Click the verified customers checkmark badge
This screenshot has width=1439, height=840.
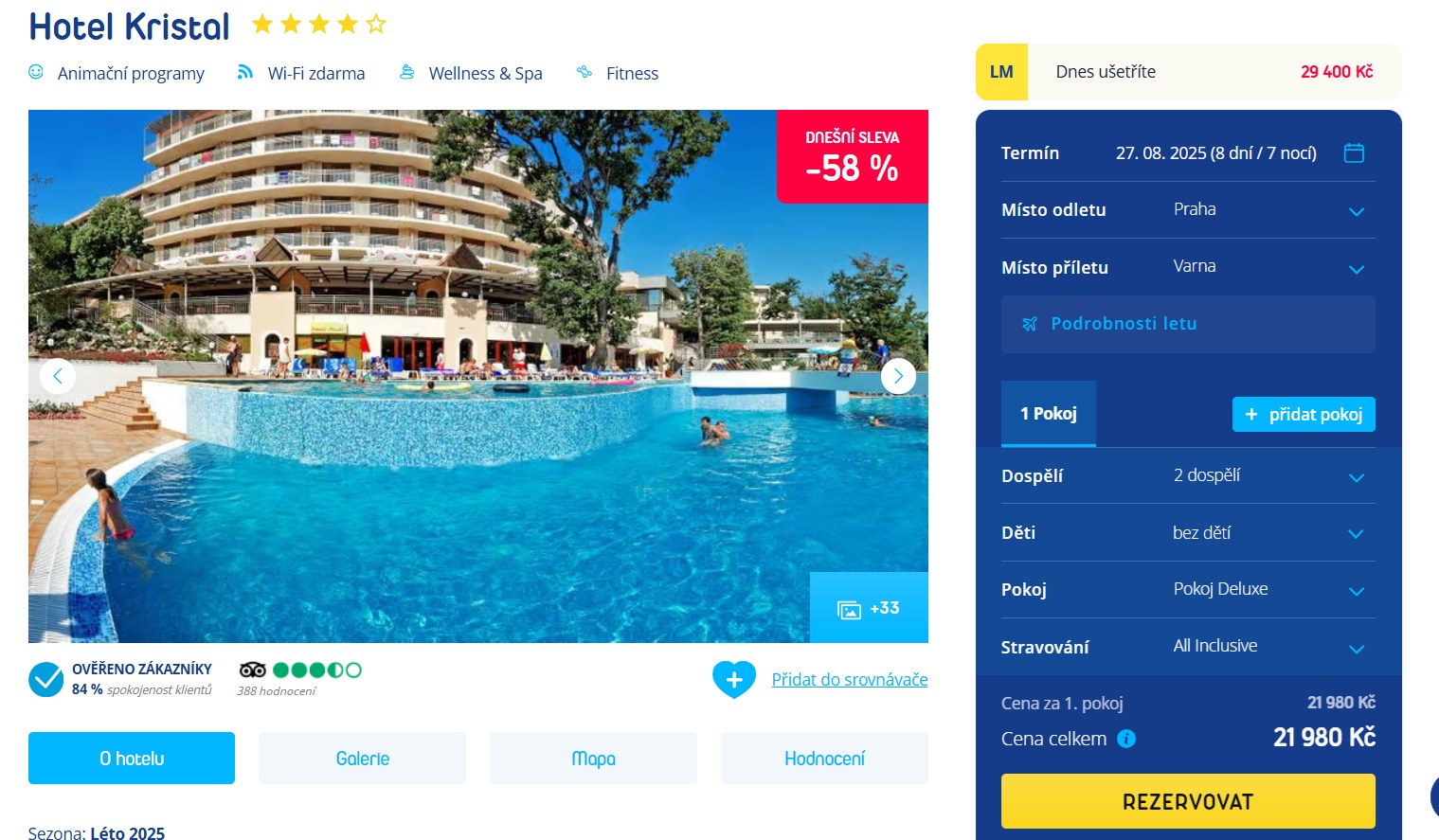pos(45,679)
